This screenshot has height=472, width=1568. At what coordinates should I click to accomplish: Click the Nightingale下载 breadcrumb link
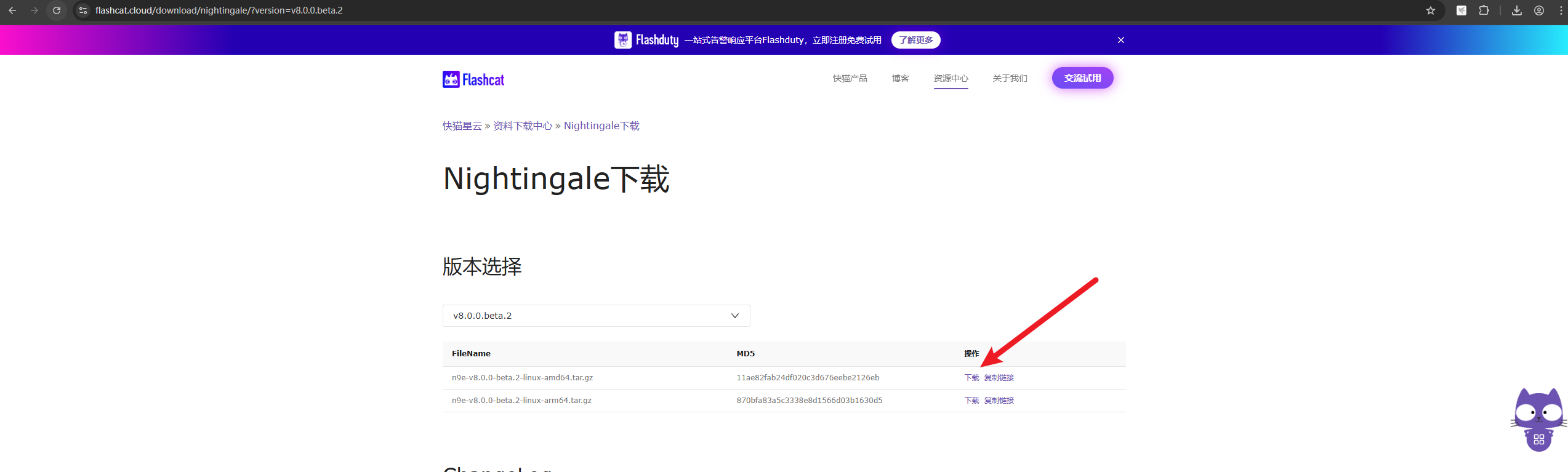[601, 126]
